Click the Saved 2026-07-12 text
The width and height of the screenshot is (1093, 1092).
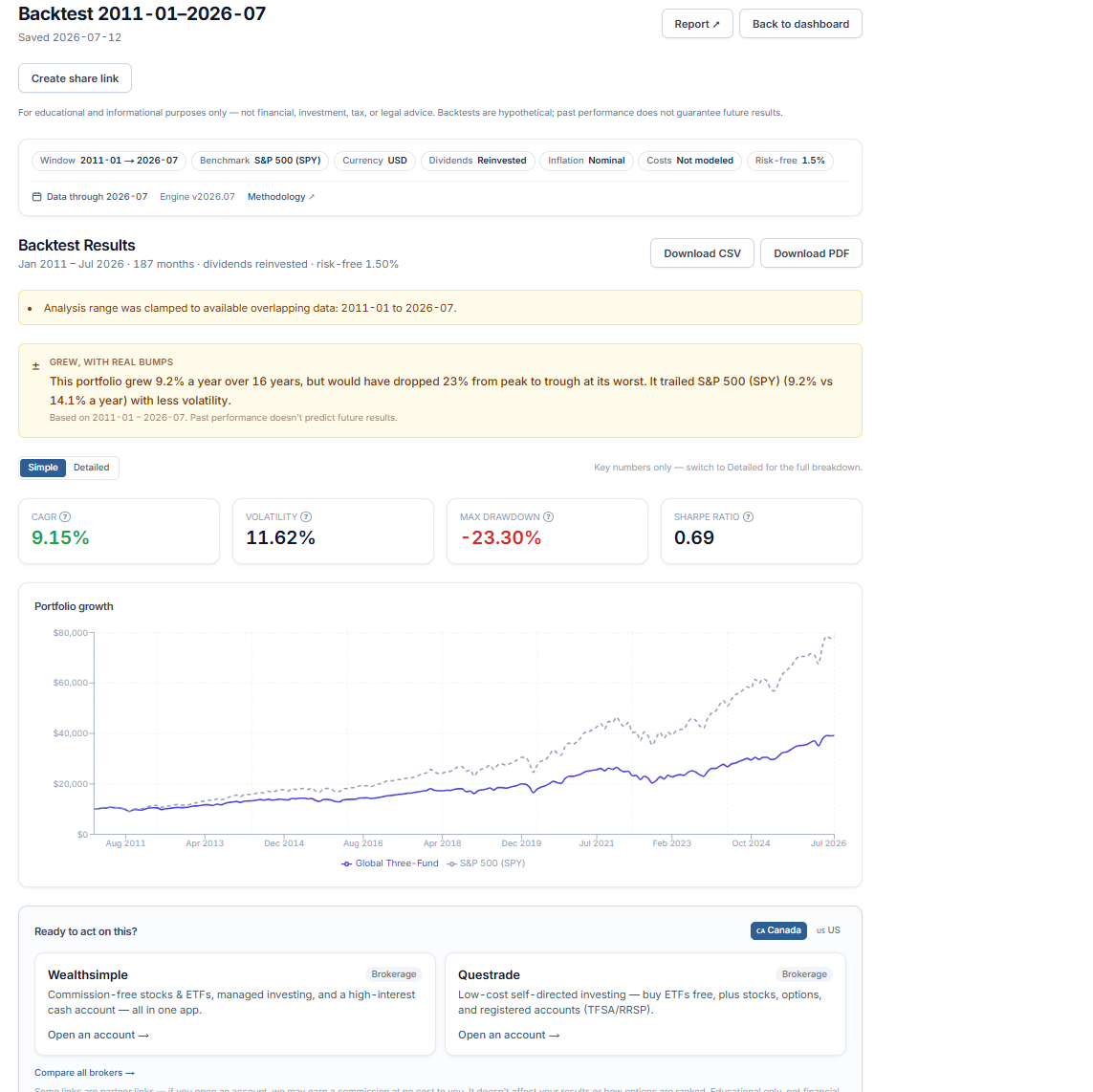(x=70, y=37)
